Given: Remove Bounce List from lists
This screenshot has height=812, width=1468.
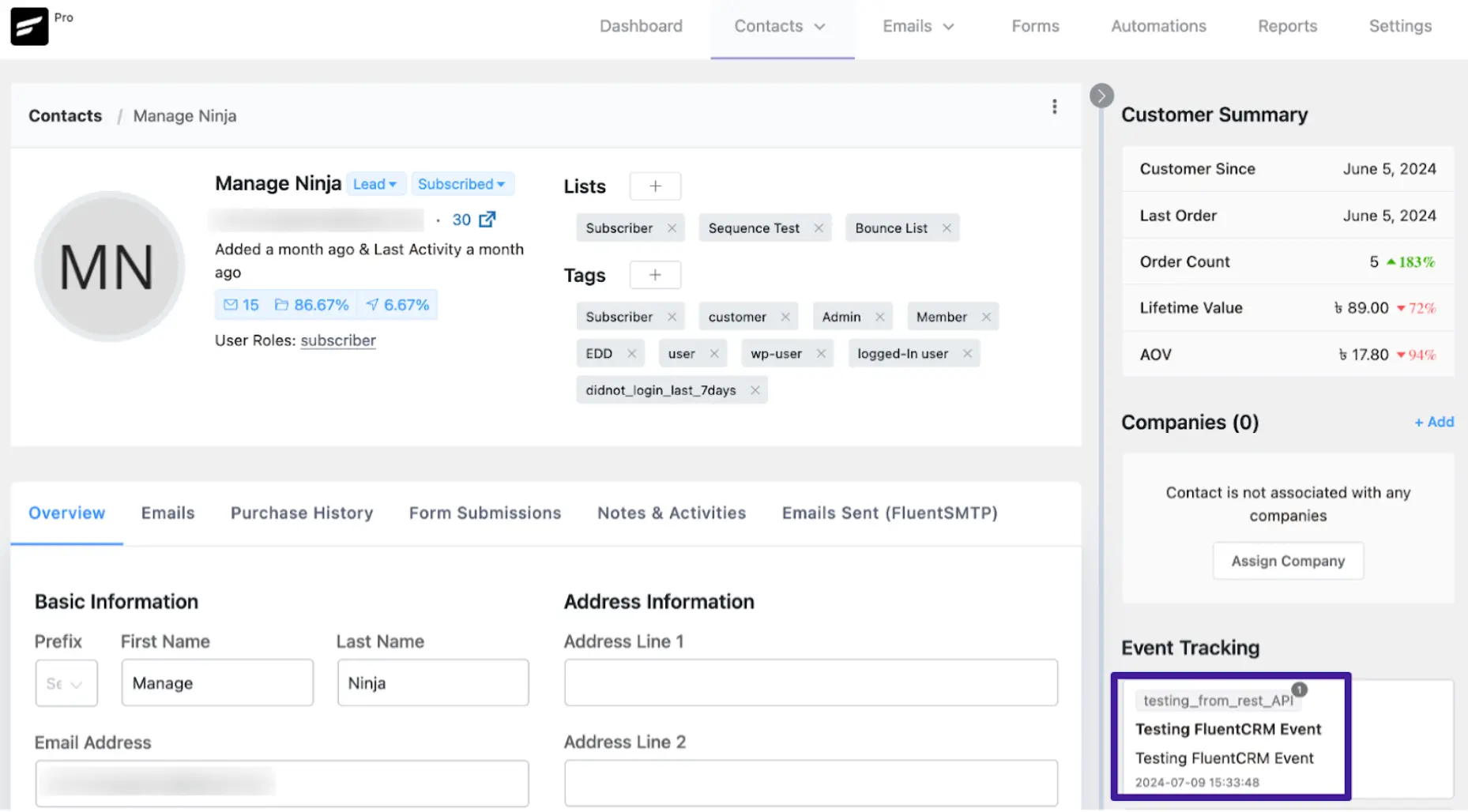Looking at the screenshot, I should point(947,228).
